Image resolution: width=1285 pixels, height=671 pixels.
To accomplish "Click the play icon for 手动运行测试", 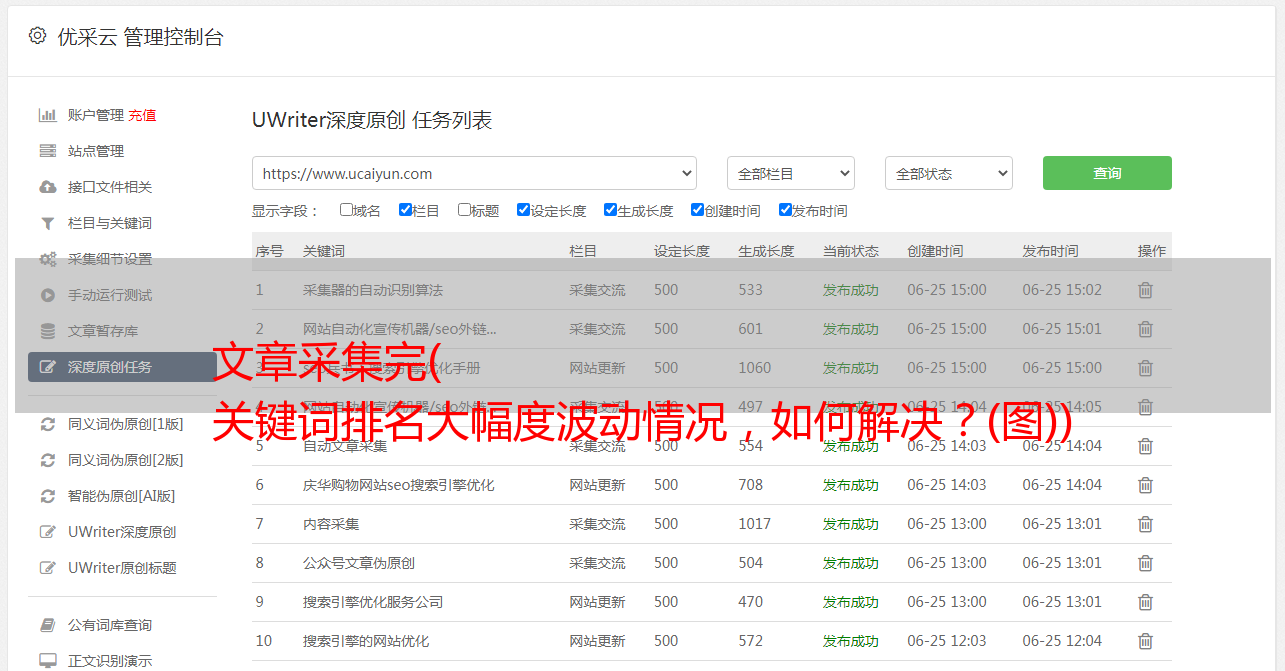I will 47,295.
